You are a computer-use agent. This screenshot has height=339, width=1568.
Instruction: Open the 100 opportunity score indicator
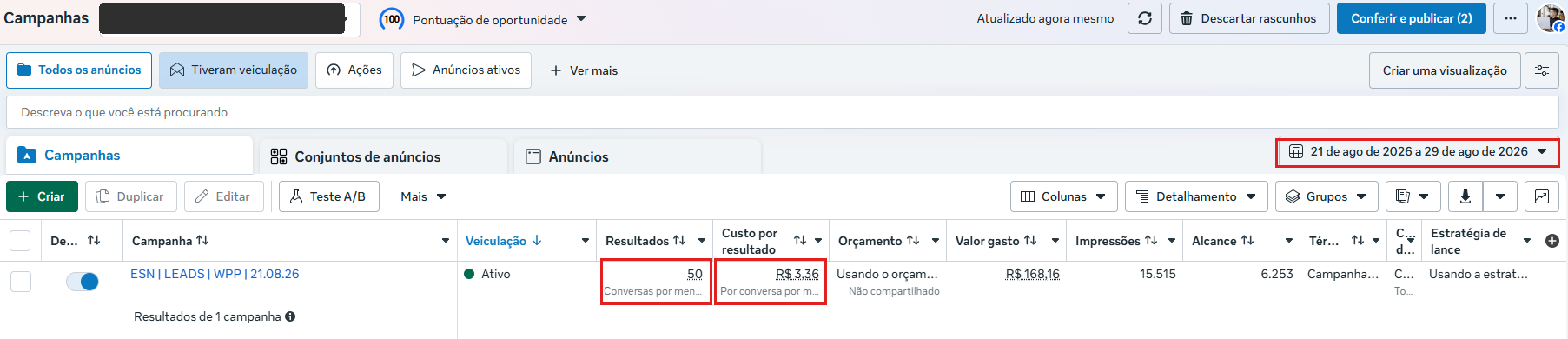coord(392,19)
